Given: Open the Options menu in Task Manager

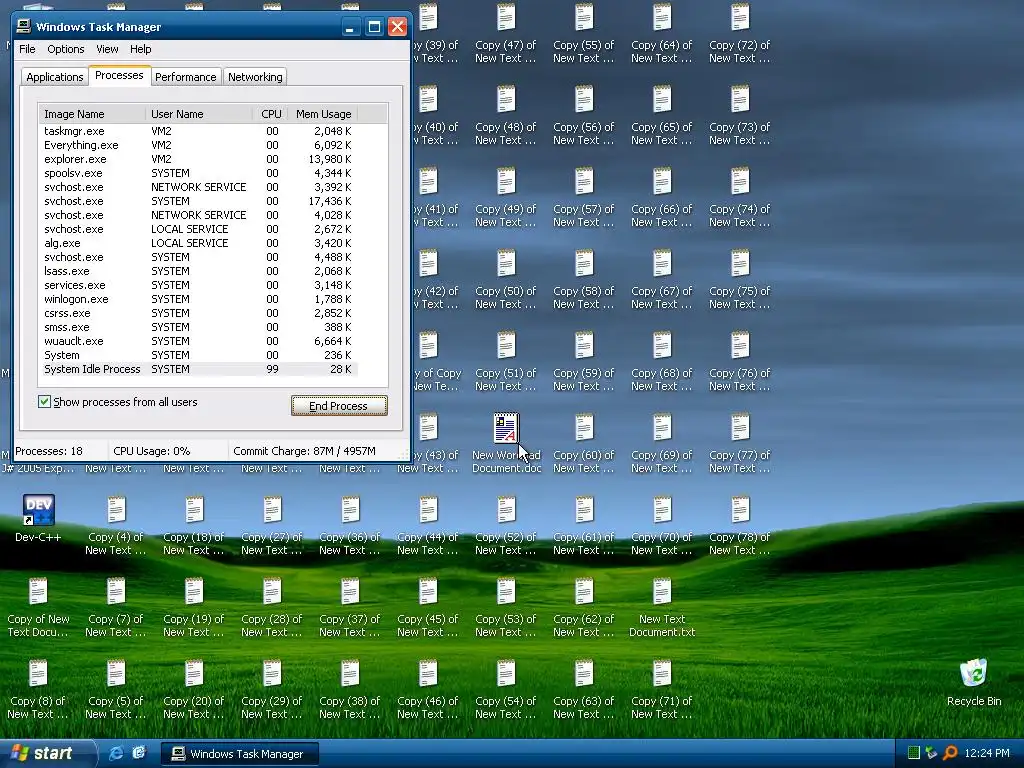Looking at the screenshot, I should [65, 49].
